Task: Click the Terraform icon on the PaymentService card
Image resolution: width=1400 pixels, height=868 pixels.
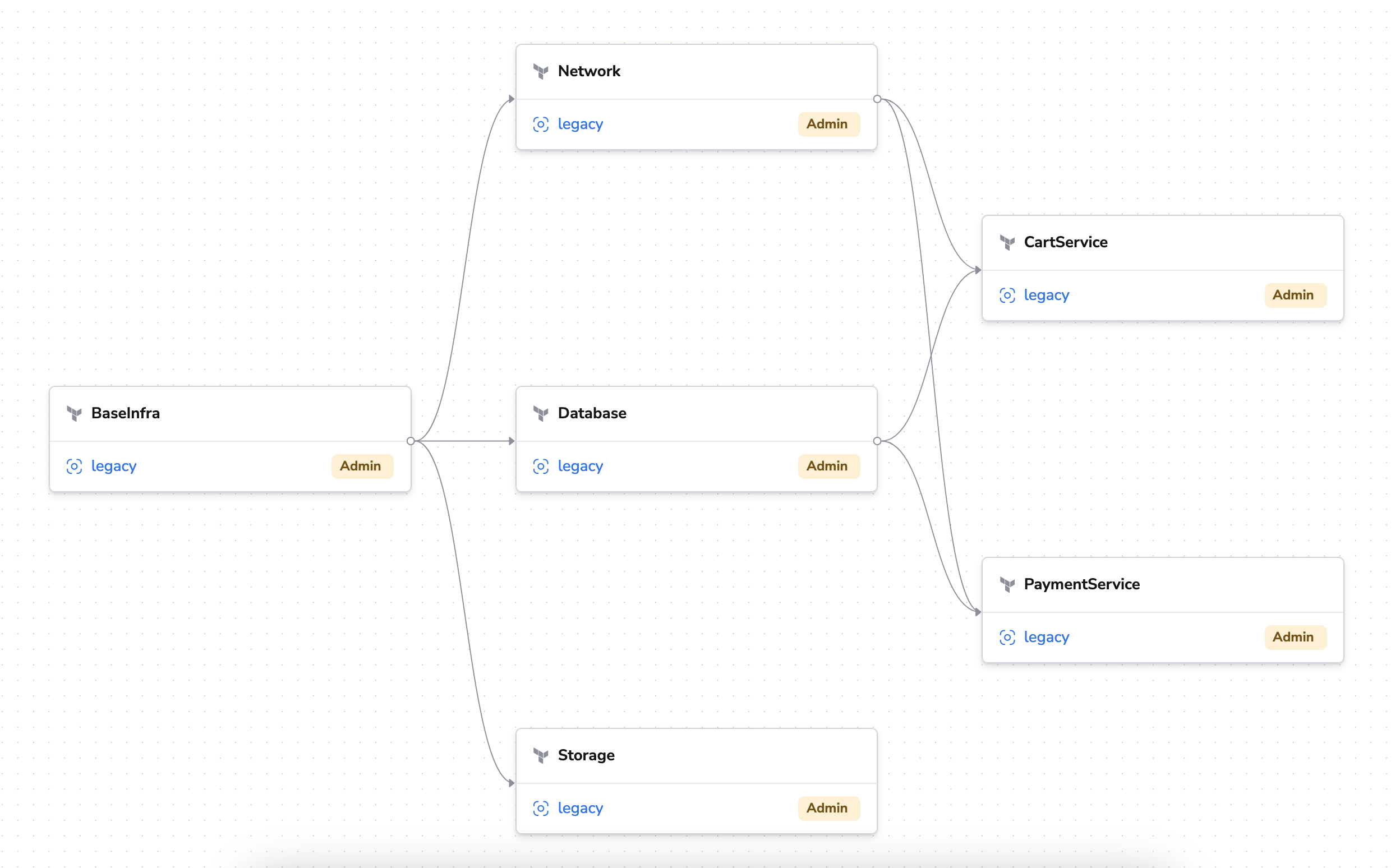Action: [x=1007, y=584]
